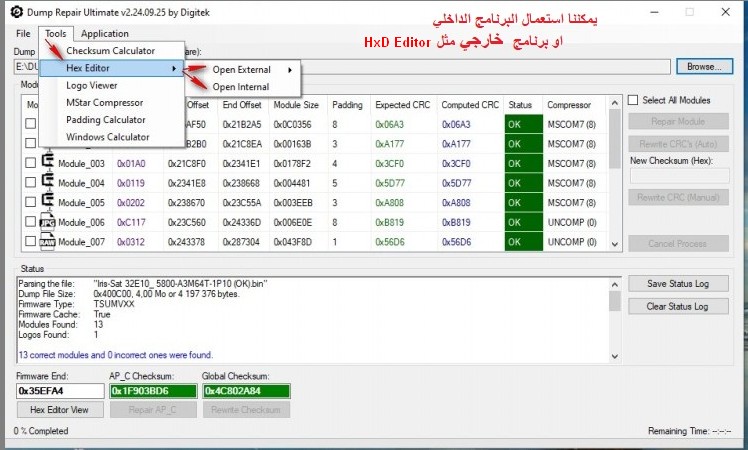748x450 pixels.
Task: Open the Application menu
Action: tap(104, 33)
